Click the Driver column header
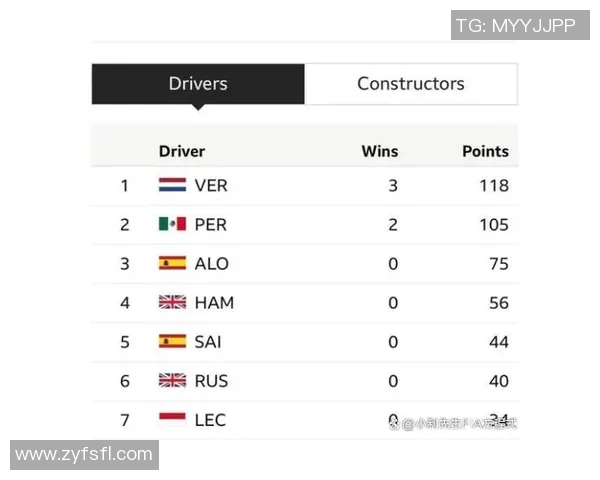This screenshot has width=600, height=480. [181, 151]
